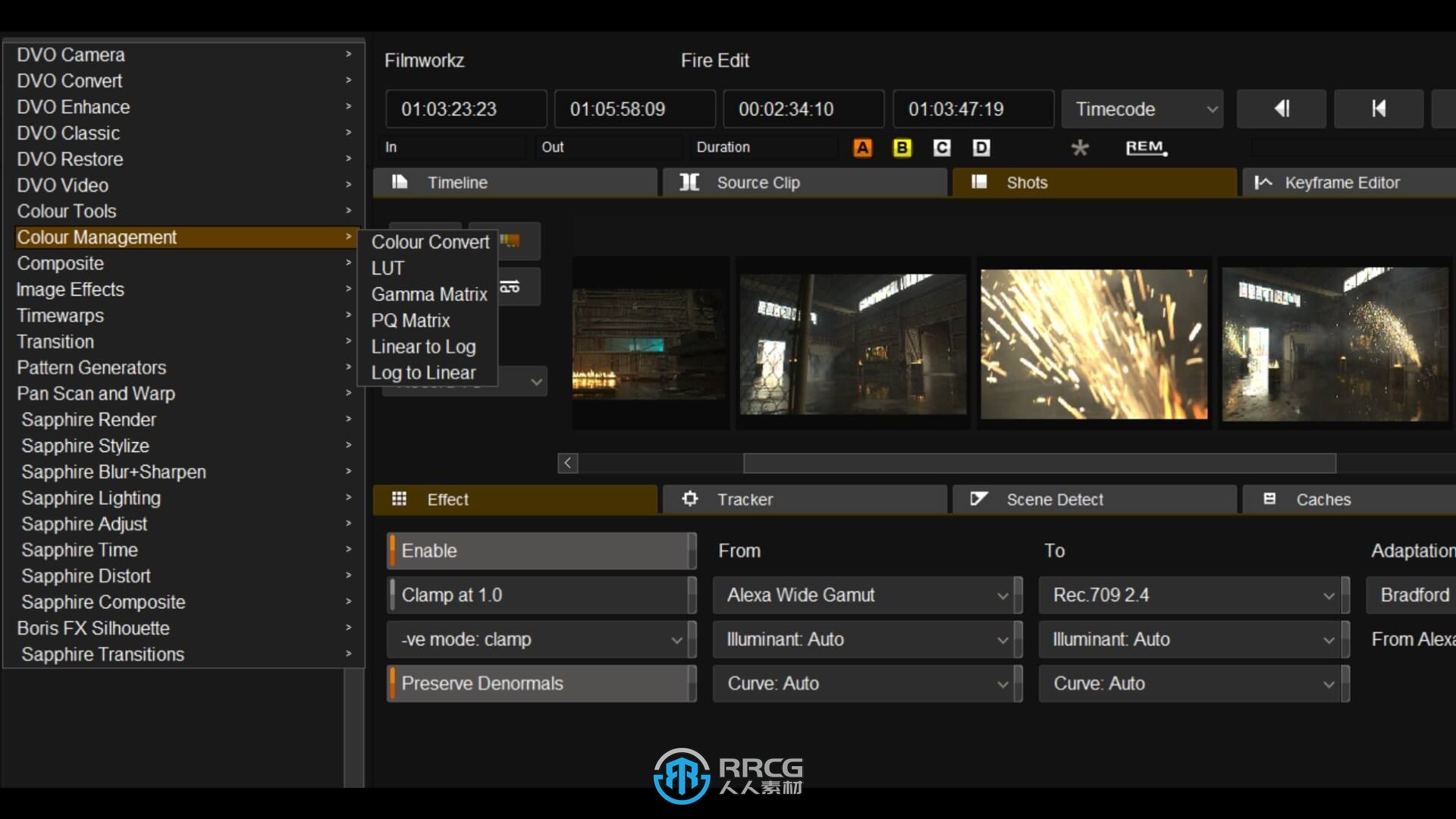Click the In timecode field 01:03:23:23

(x=466, y=109)
